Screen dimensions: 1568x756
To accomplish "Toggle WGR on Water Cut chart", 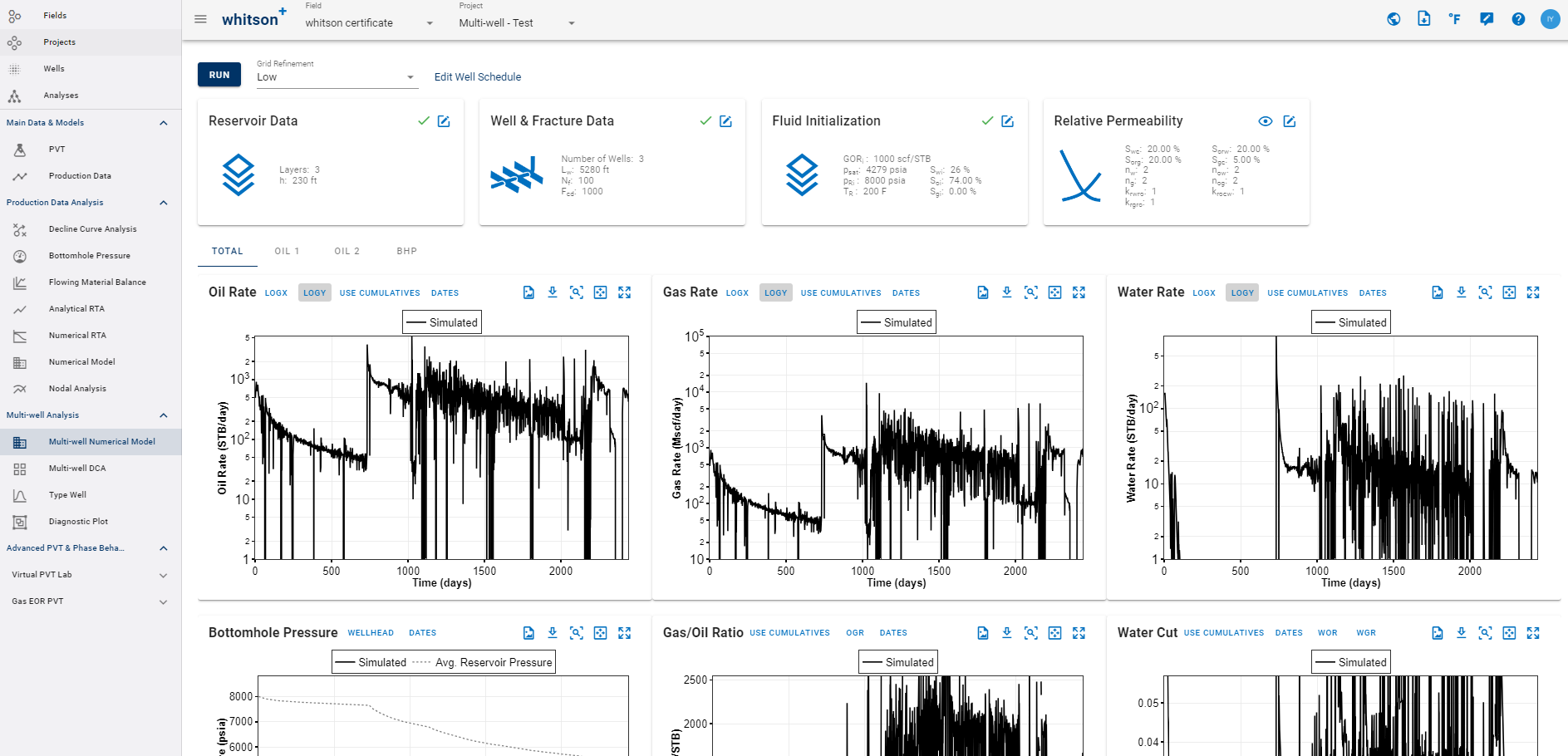I will (x=1366, y=633).
